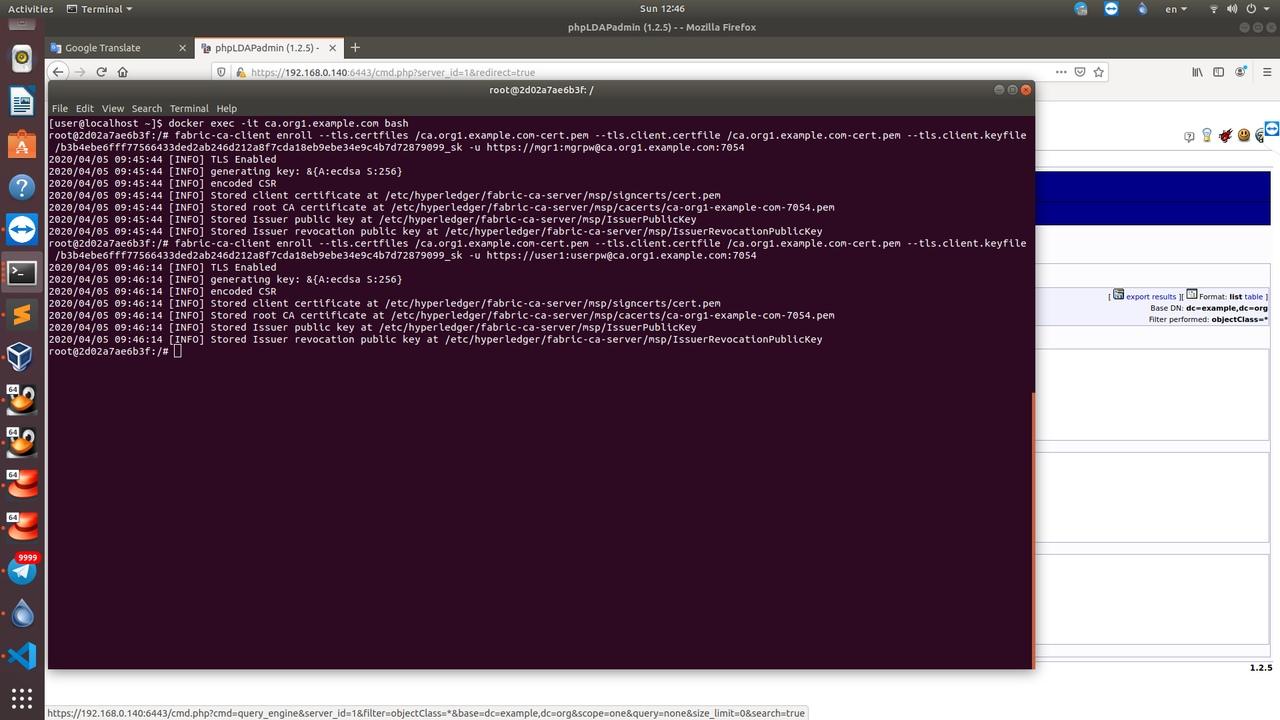Open Telegram with the 9999 badge

22,570
